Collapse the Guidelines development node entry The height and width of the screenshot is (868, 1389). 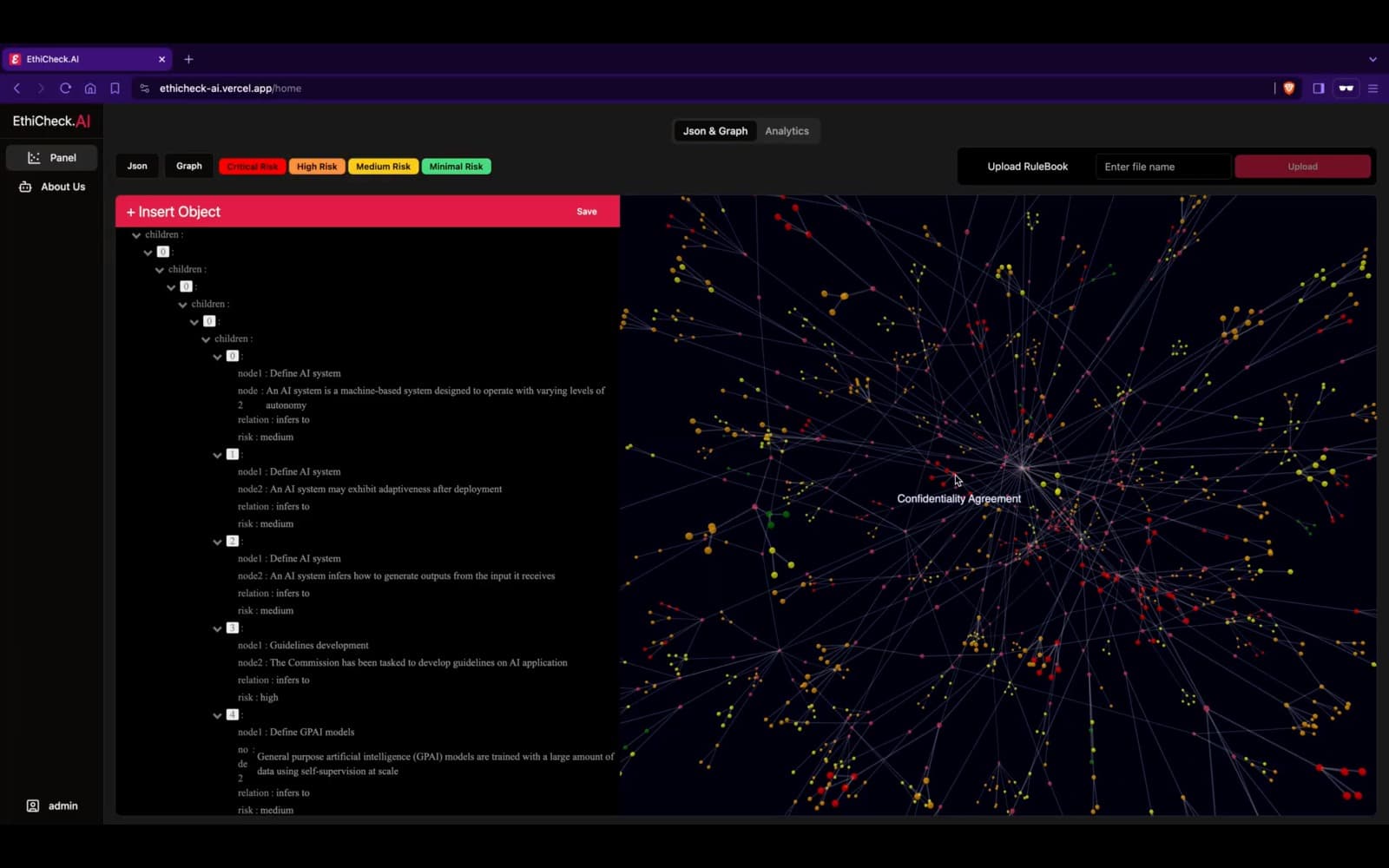[217, 628]
